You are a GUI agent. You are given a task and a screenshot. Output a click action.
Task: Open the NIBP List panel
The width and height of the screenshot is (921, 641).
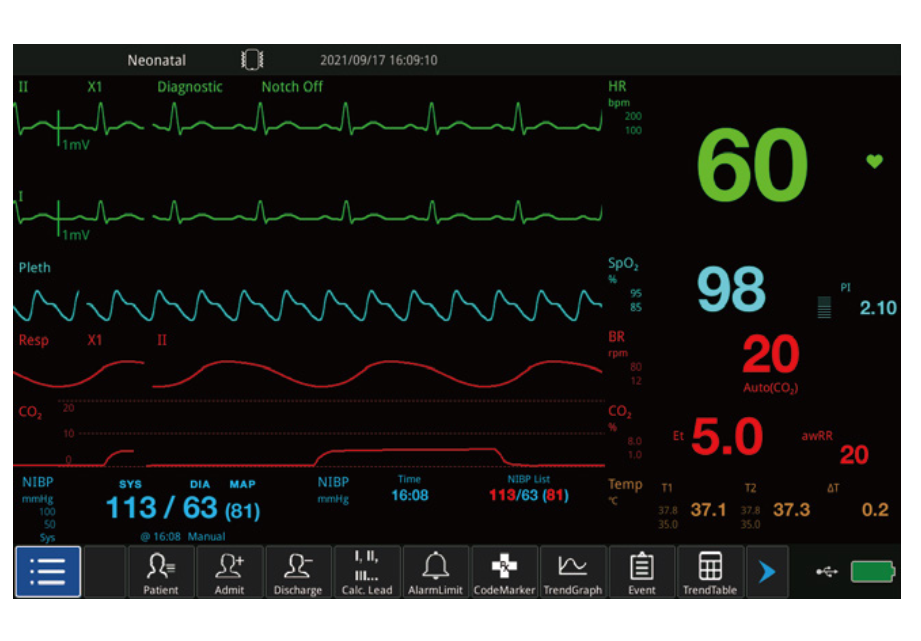click(x=528, y=480)
